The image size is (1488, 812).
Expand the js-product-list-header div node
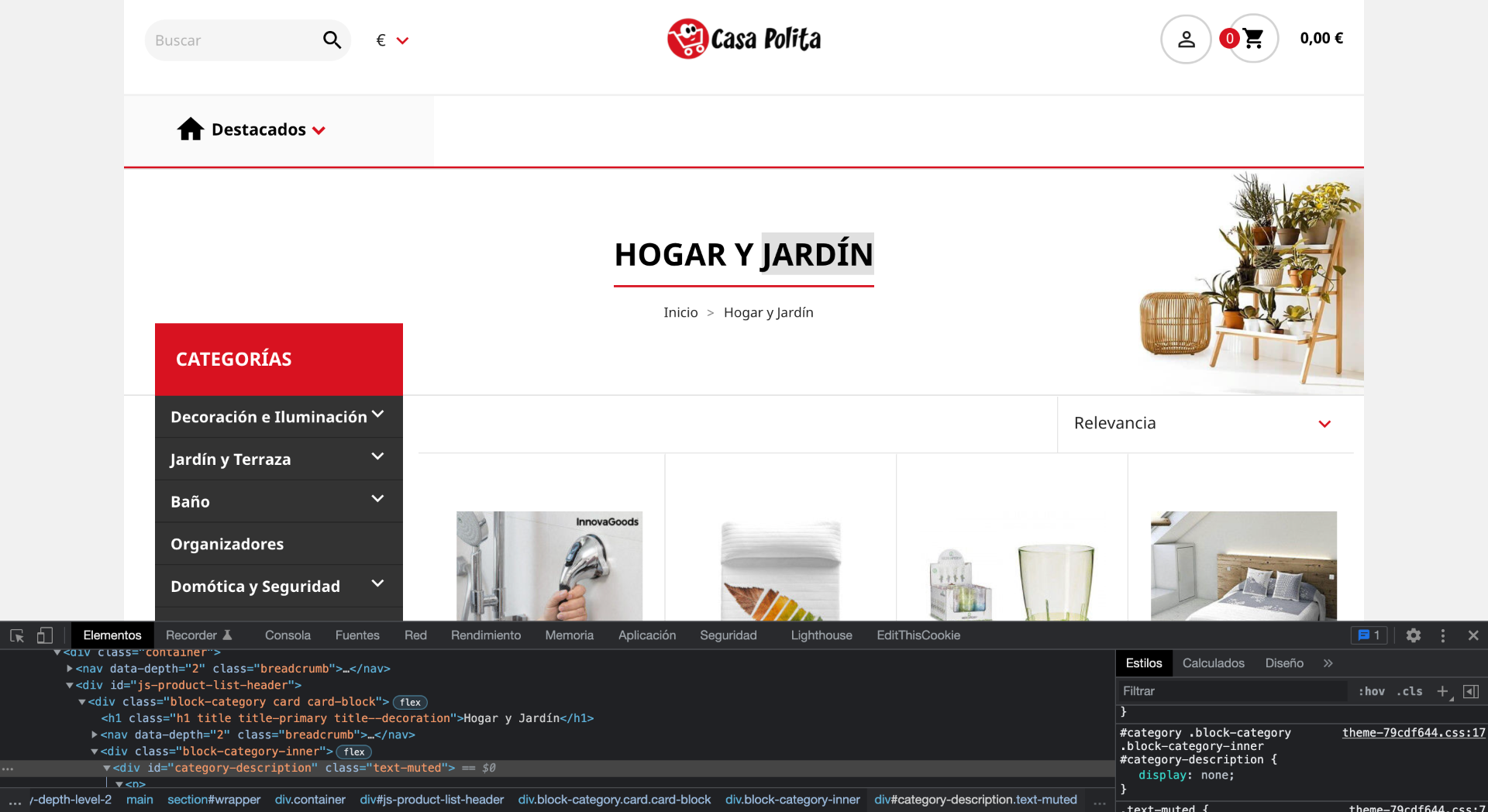coord(70,686)
